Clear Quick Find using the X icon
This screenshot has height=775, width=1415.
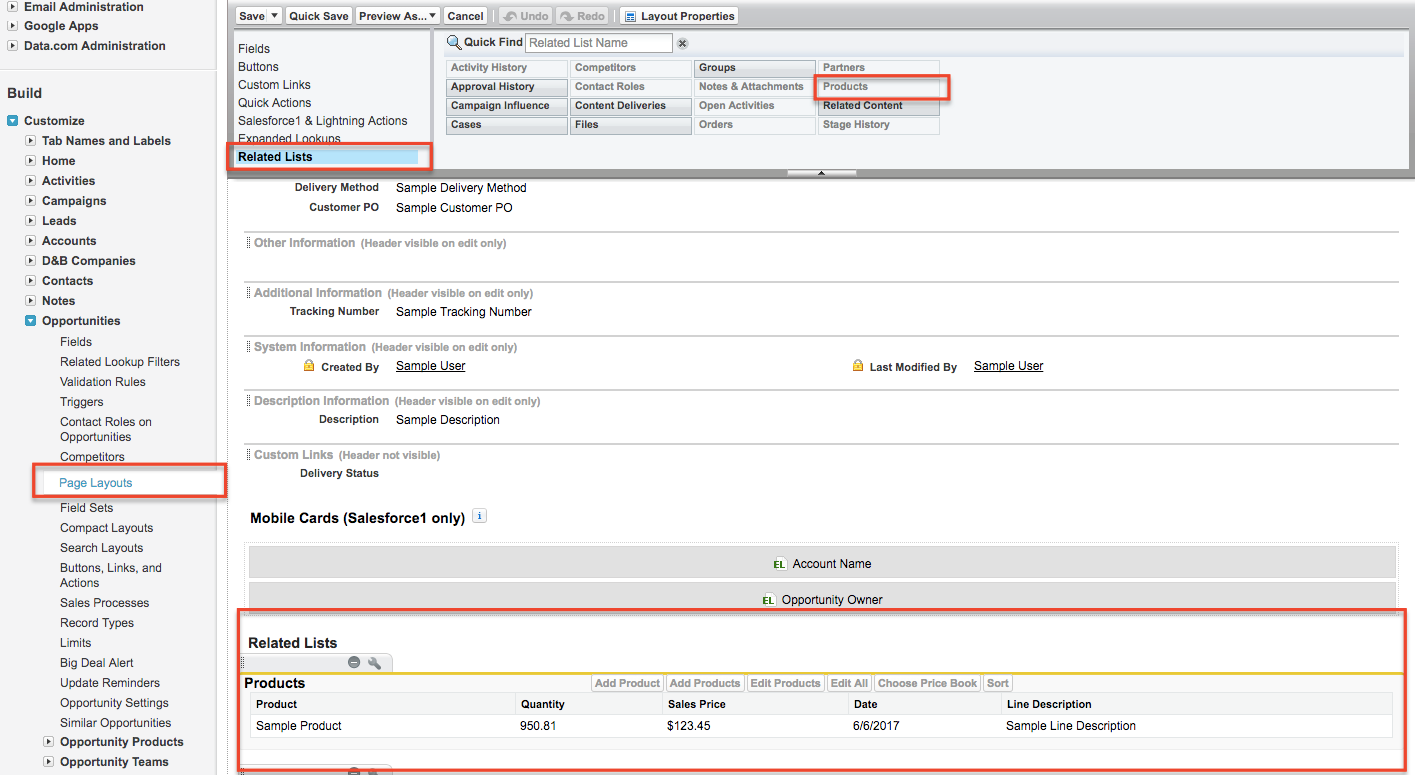pyautogui.click(x=682, y=43)
